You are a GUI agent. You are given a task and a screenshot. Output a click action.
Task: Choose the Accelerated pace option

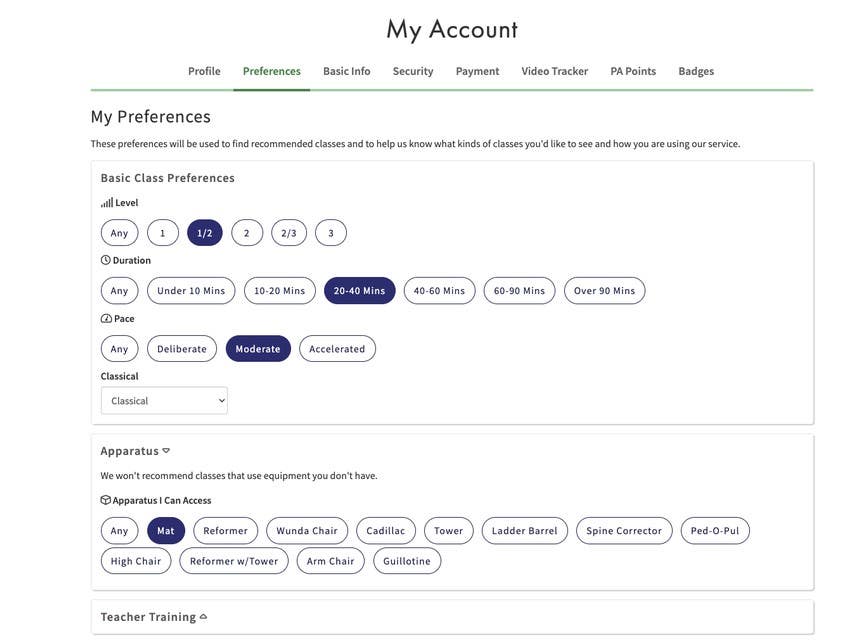click(x=337, y=349)
